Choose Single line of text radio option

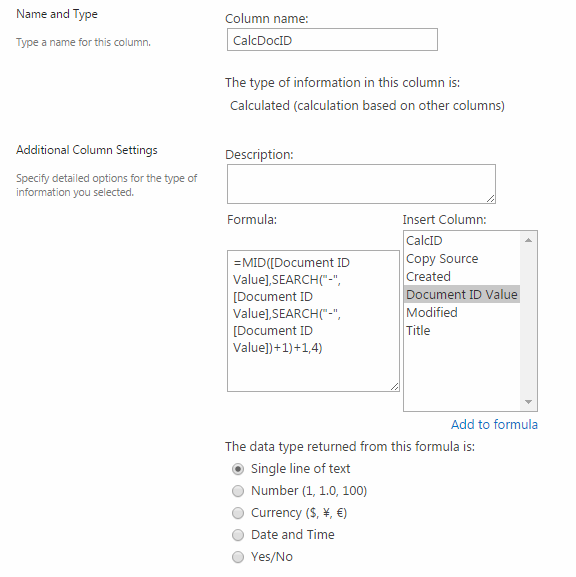[238, 469]
